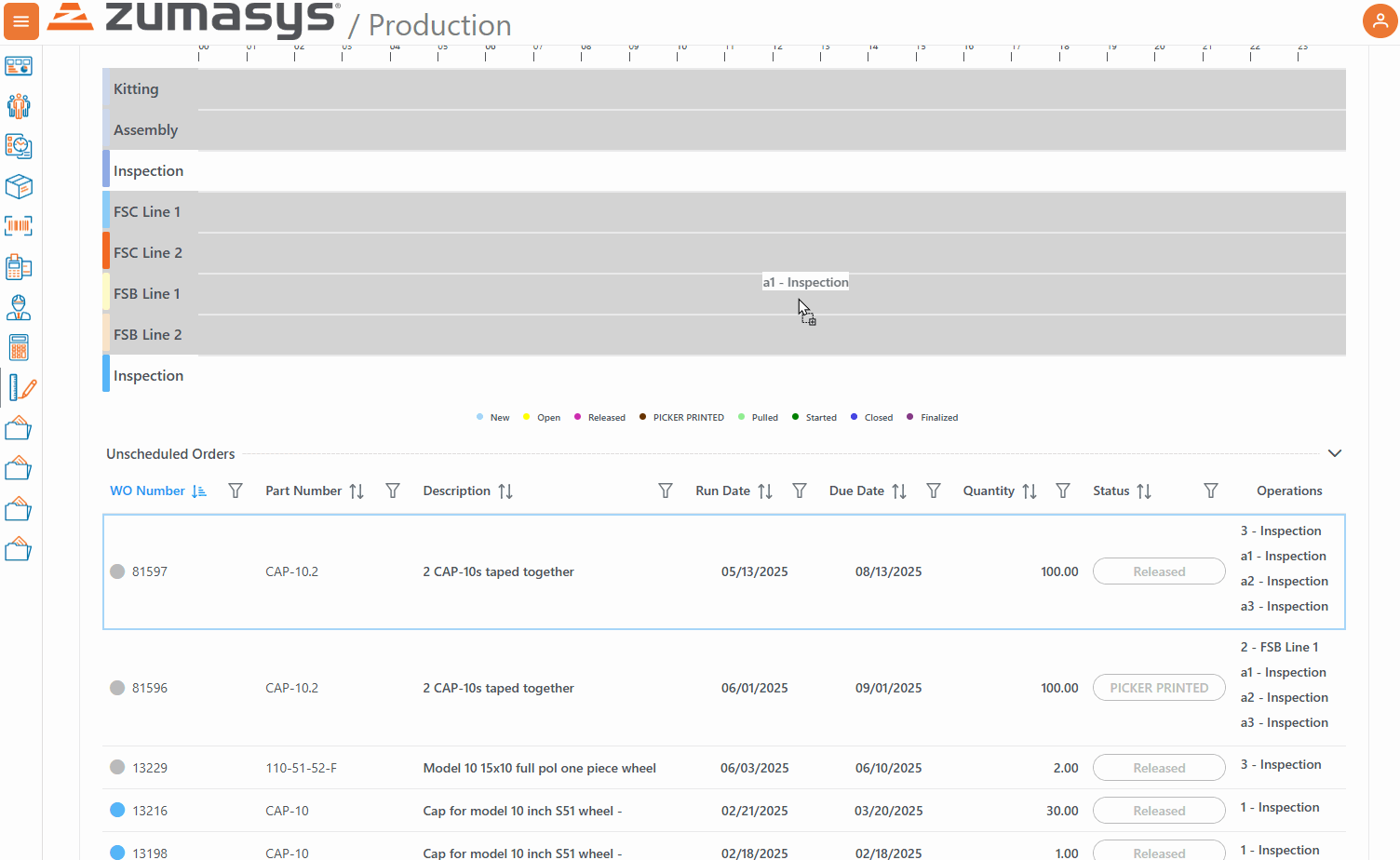Click the Released legend dot above Unscheduled Orders
1400x860 pixels.
point(579,417)
